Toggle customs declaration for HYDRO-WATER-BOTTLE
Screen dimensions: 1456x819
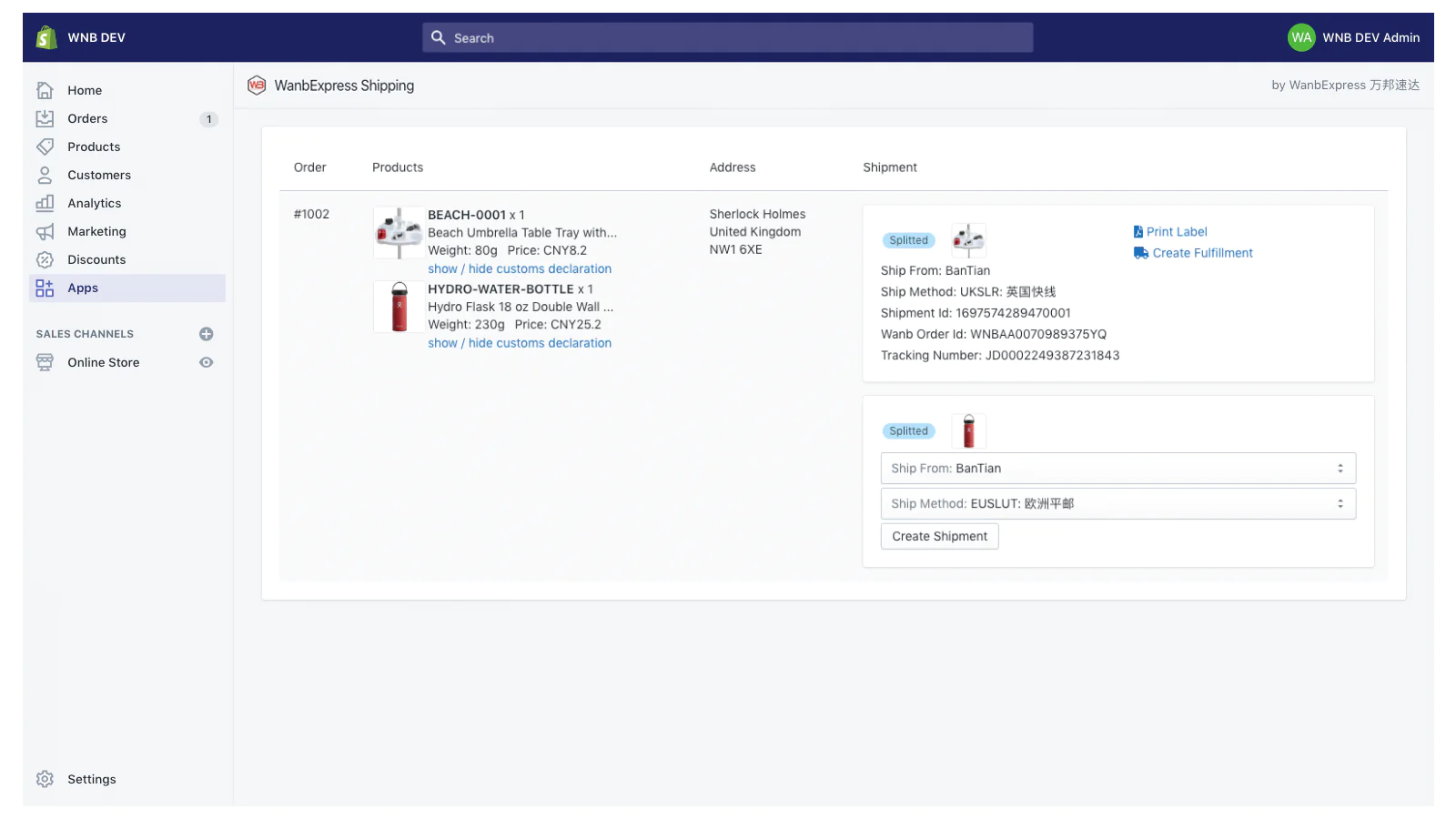pos(520,343)
